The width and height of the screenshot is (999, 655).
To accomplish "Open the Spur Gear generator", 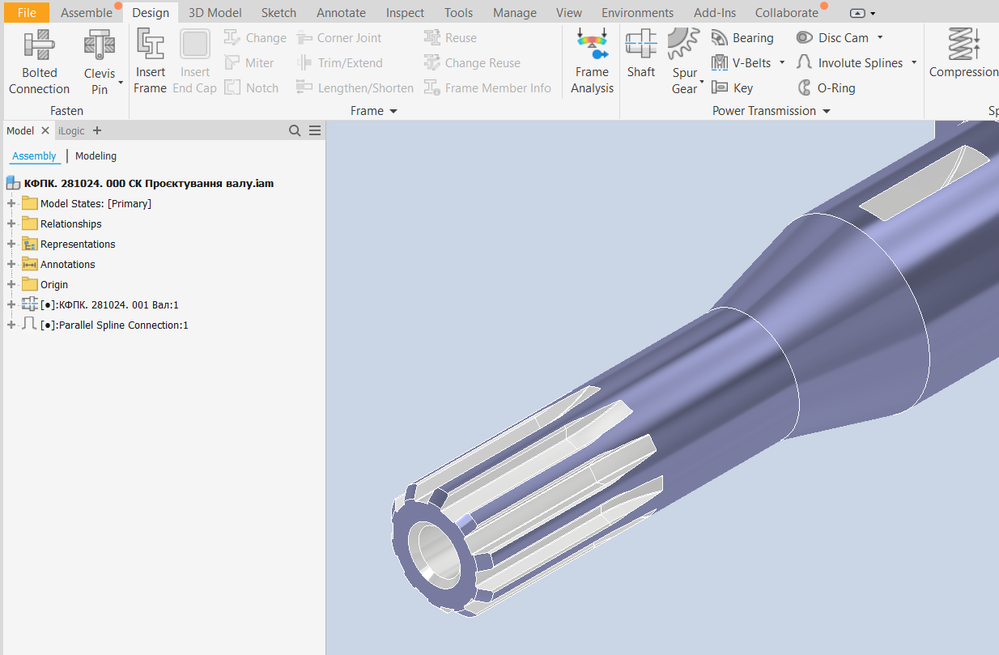I will pyautogui.click(x=684, y=61).
